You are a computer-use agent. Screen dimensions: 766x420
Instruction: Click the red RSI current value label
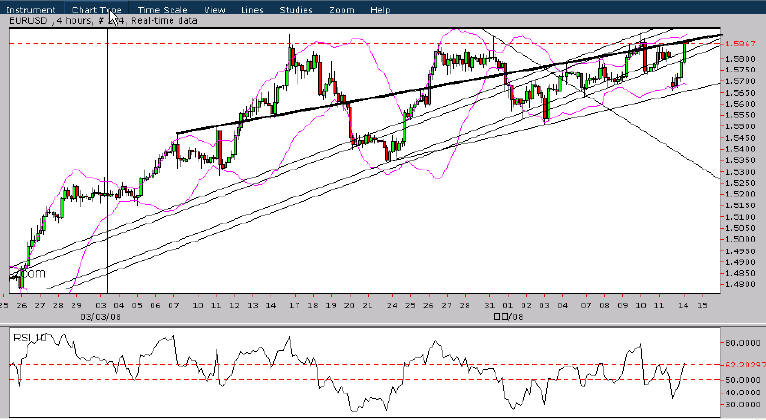tap(743, 365)
